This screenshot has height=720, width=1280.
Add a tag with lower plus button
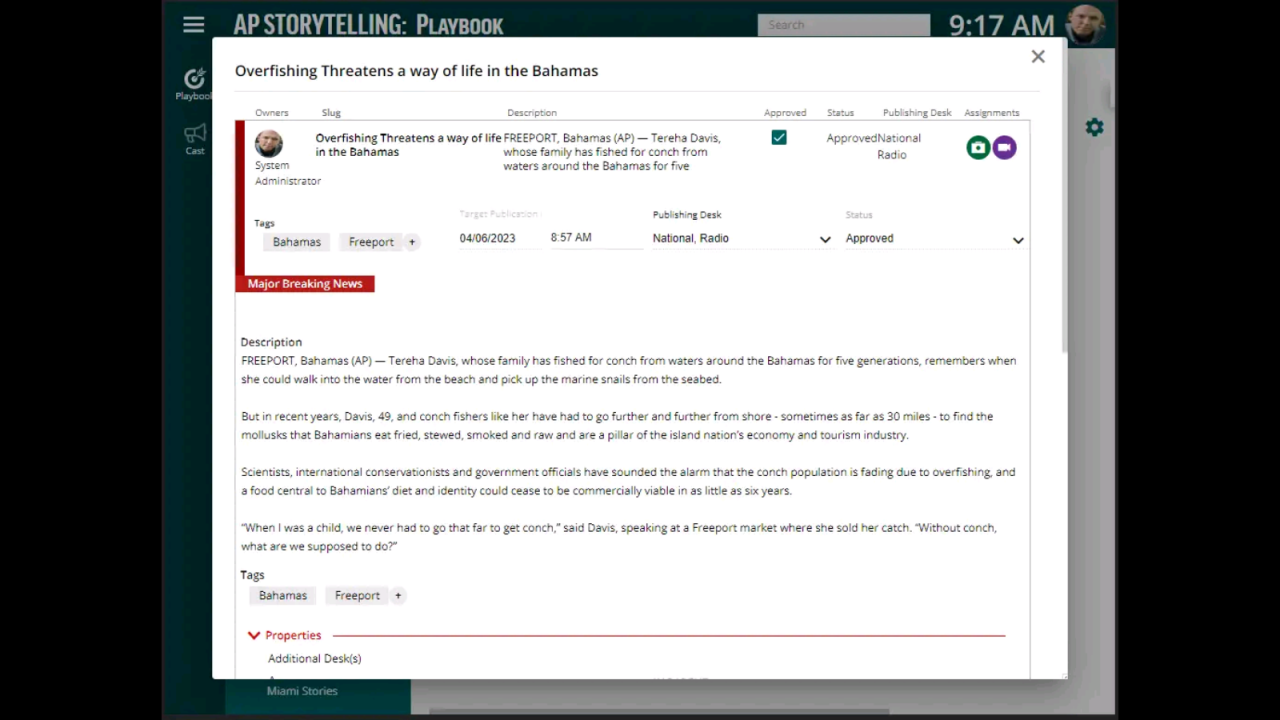[x=398, y=595]
